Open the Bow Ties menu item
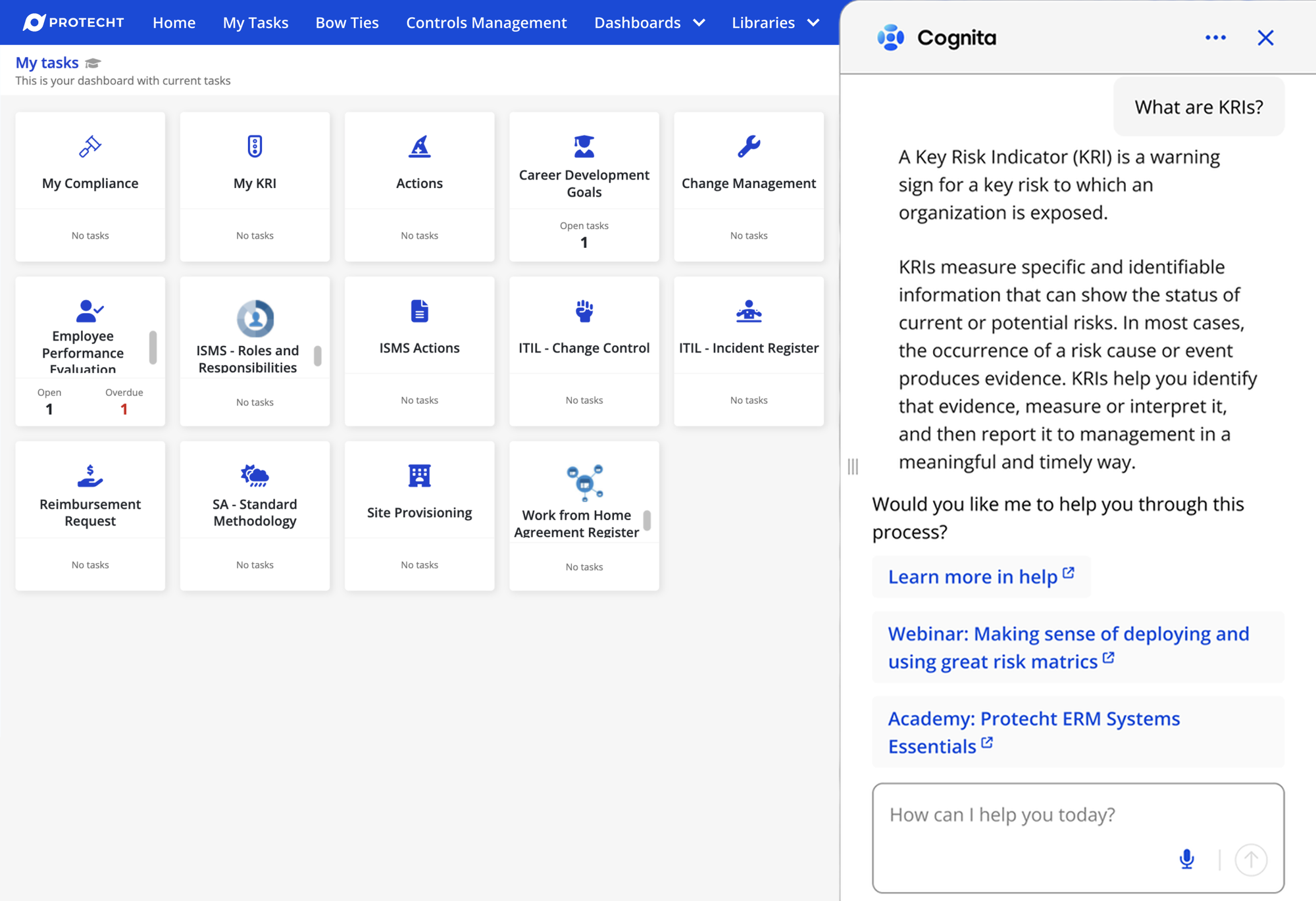This screenshot has width=1316, height=901. [x=347, y=22]
